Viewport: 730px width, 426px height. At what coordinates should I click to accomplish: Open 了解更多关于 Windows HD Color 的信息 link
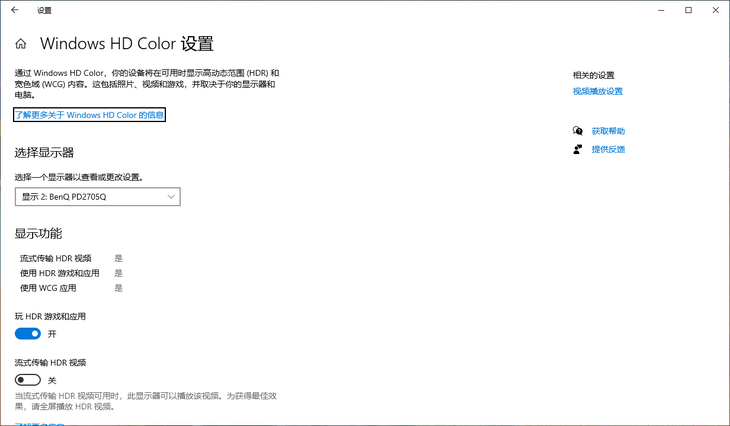[89, 115]
